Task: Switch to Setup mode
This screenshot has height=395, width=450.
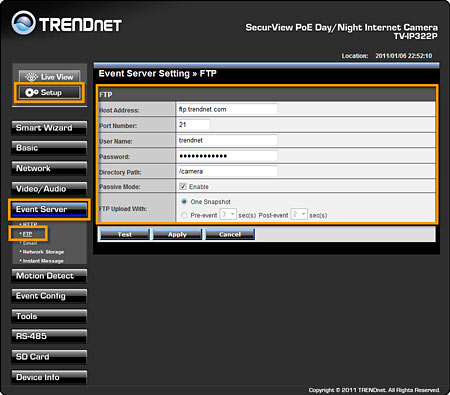Action: coord(49,92)
